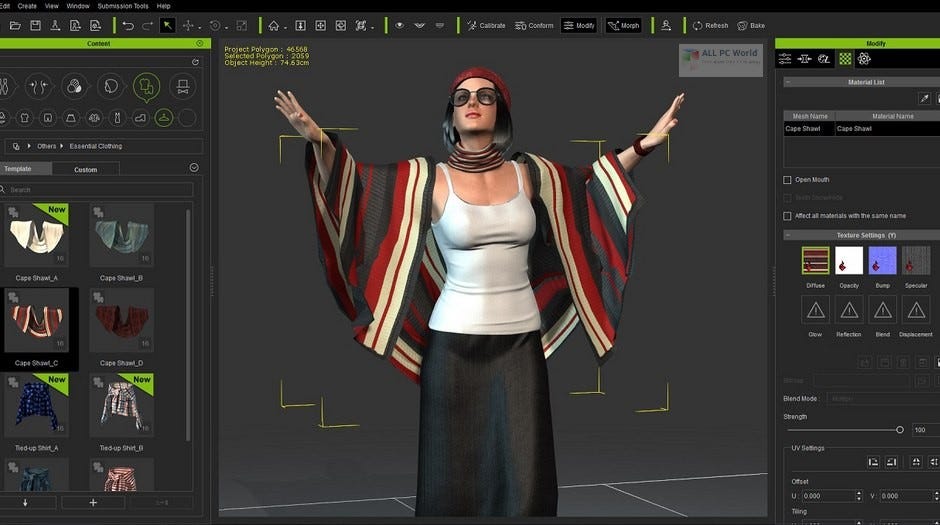This screenshot has width=940, height=525.
Task: Select the Skin category circle icon
Action: click(74, 87)
